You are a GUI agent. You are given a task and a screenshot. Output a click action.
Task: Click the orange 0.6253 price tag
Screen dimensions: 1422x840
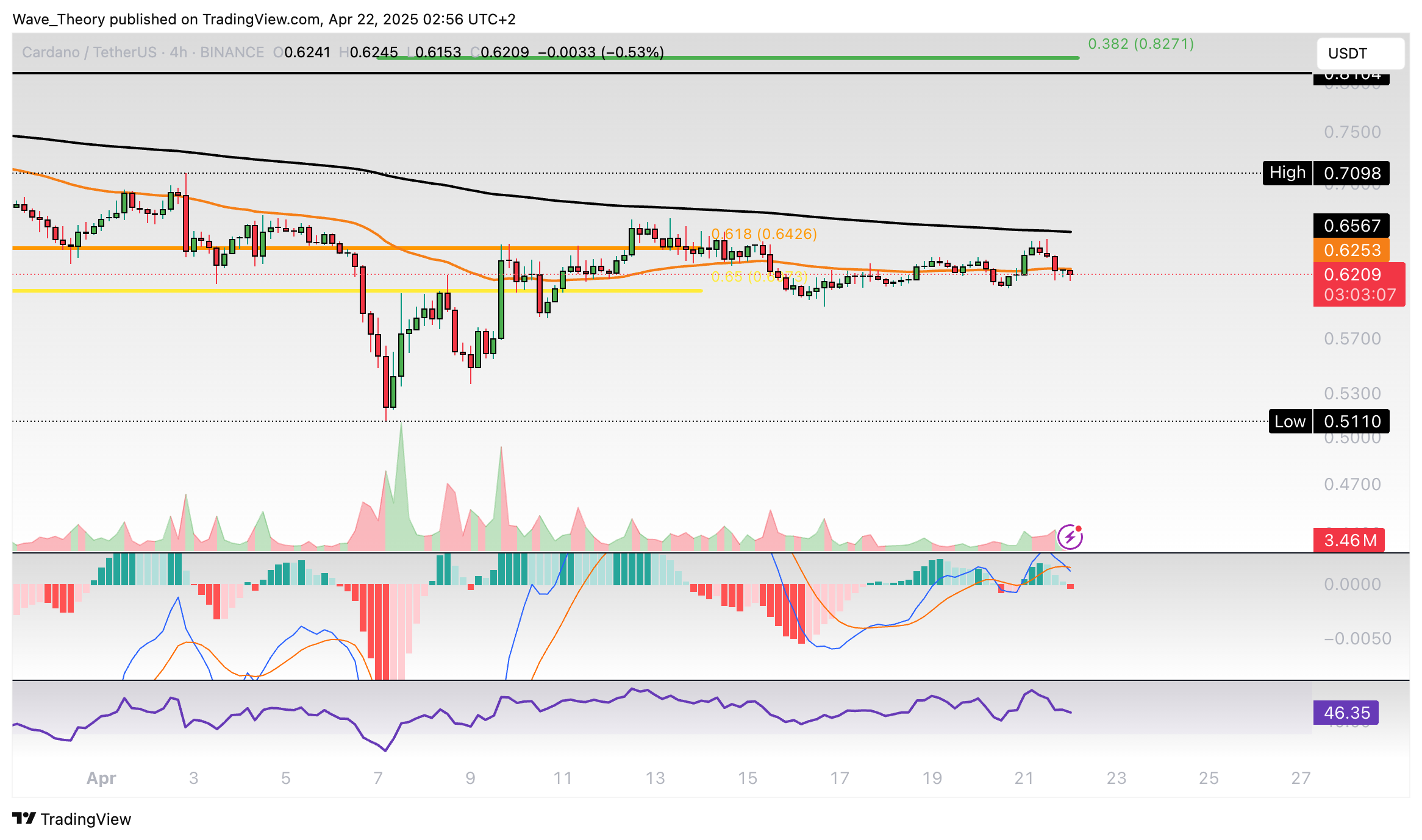tap(1351, 250)
